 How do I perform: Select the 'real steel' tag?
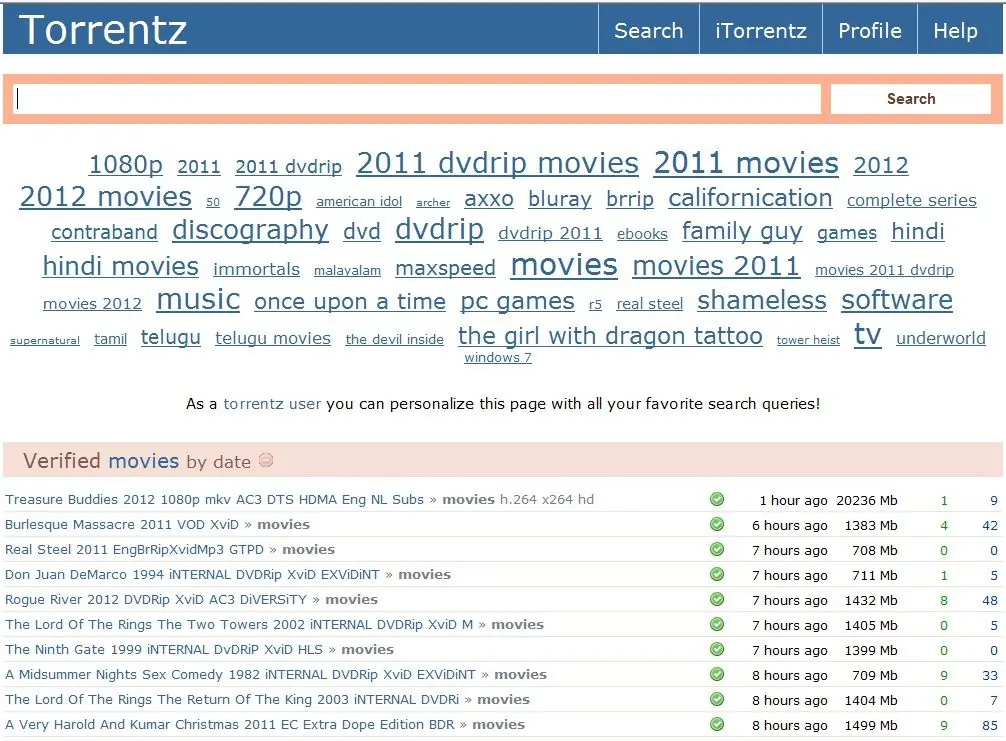point(650,304)
